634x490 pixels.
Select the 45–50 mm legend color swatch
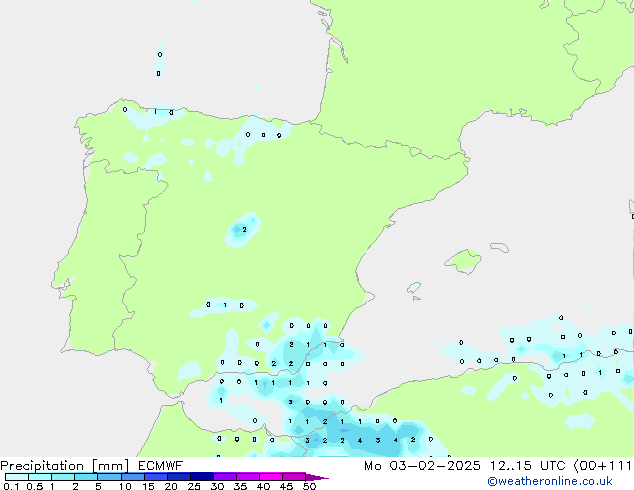(x=294, y=477)
